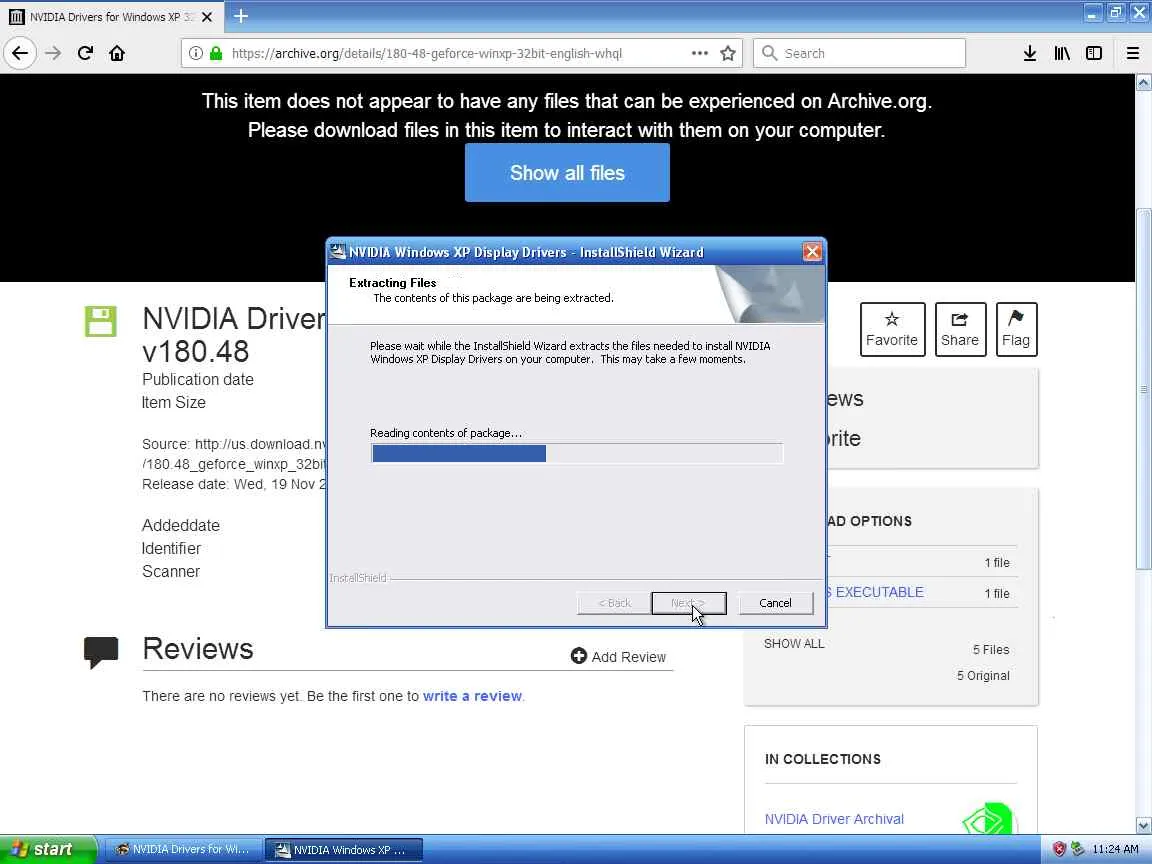Screen dimensions: 1152x864
Task: Click the second system tray icon beside clock
Action: [1077, 849]
